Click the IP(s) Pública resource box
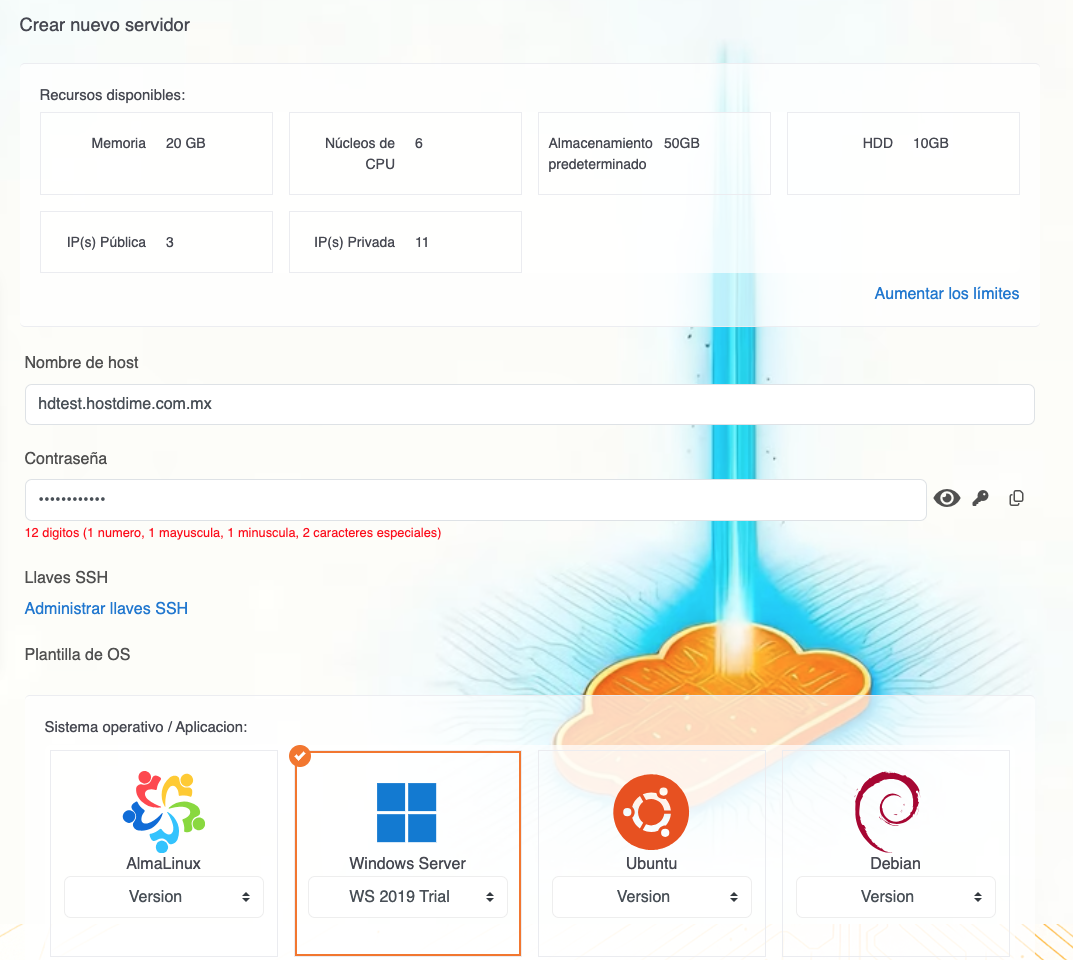The image size is (1073, 960). (x=156, y=242)
